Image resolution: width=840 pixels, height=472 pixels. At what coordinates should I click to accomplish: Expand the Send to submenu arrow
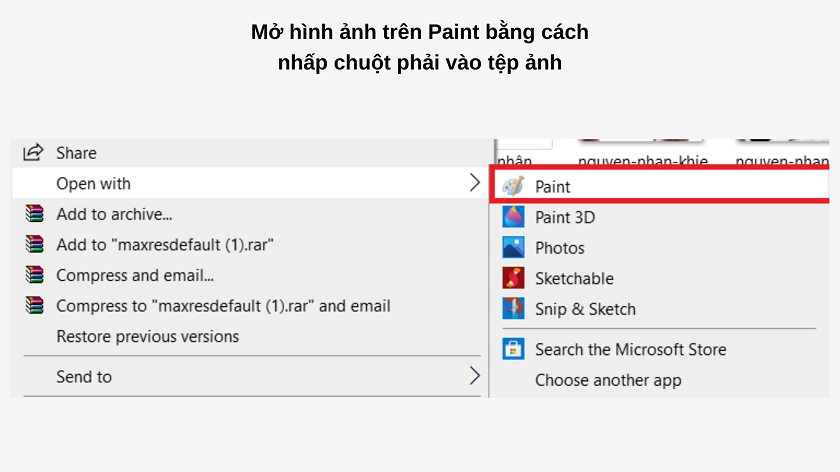click(474, 376)
